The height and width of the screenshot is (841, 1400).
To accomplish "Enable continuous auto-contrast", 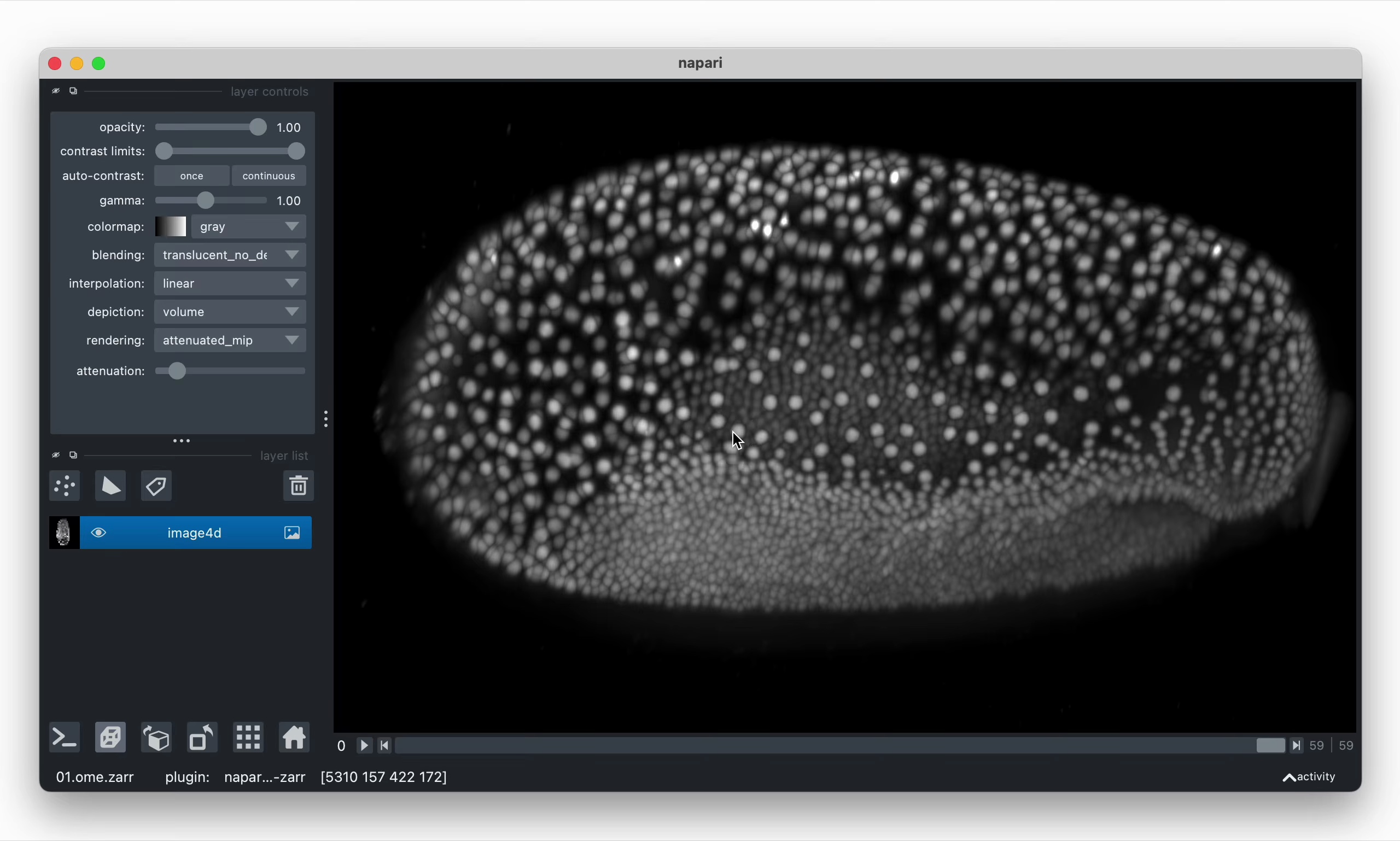I will [x=268, y=176].
